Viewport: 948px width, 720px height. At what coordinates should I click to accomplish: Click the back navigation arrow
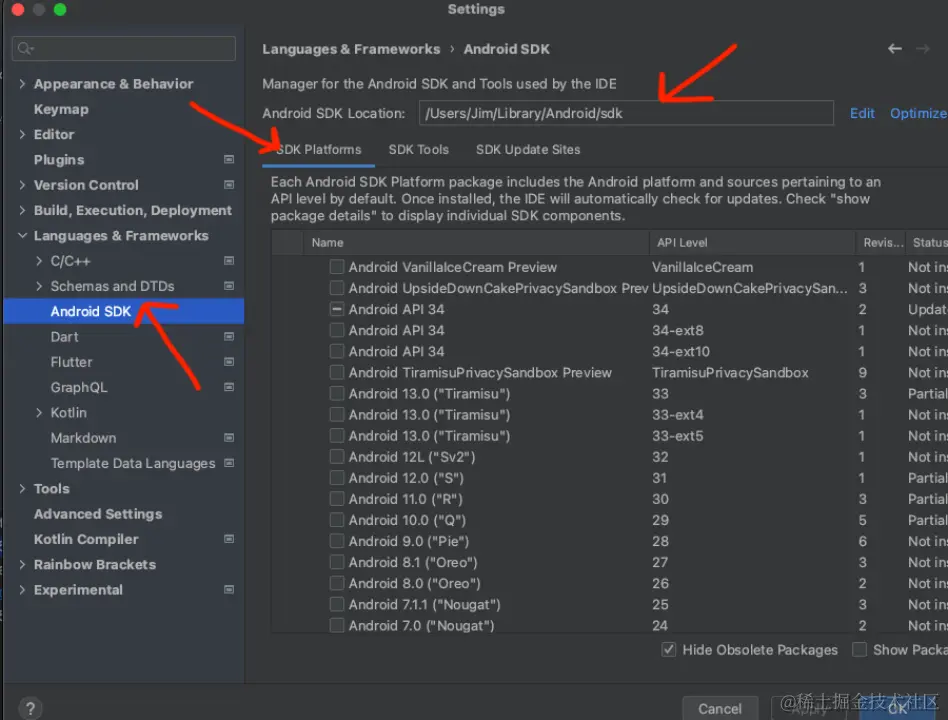(x=895, y=48)
